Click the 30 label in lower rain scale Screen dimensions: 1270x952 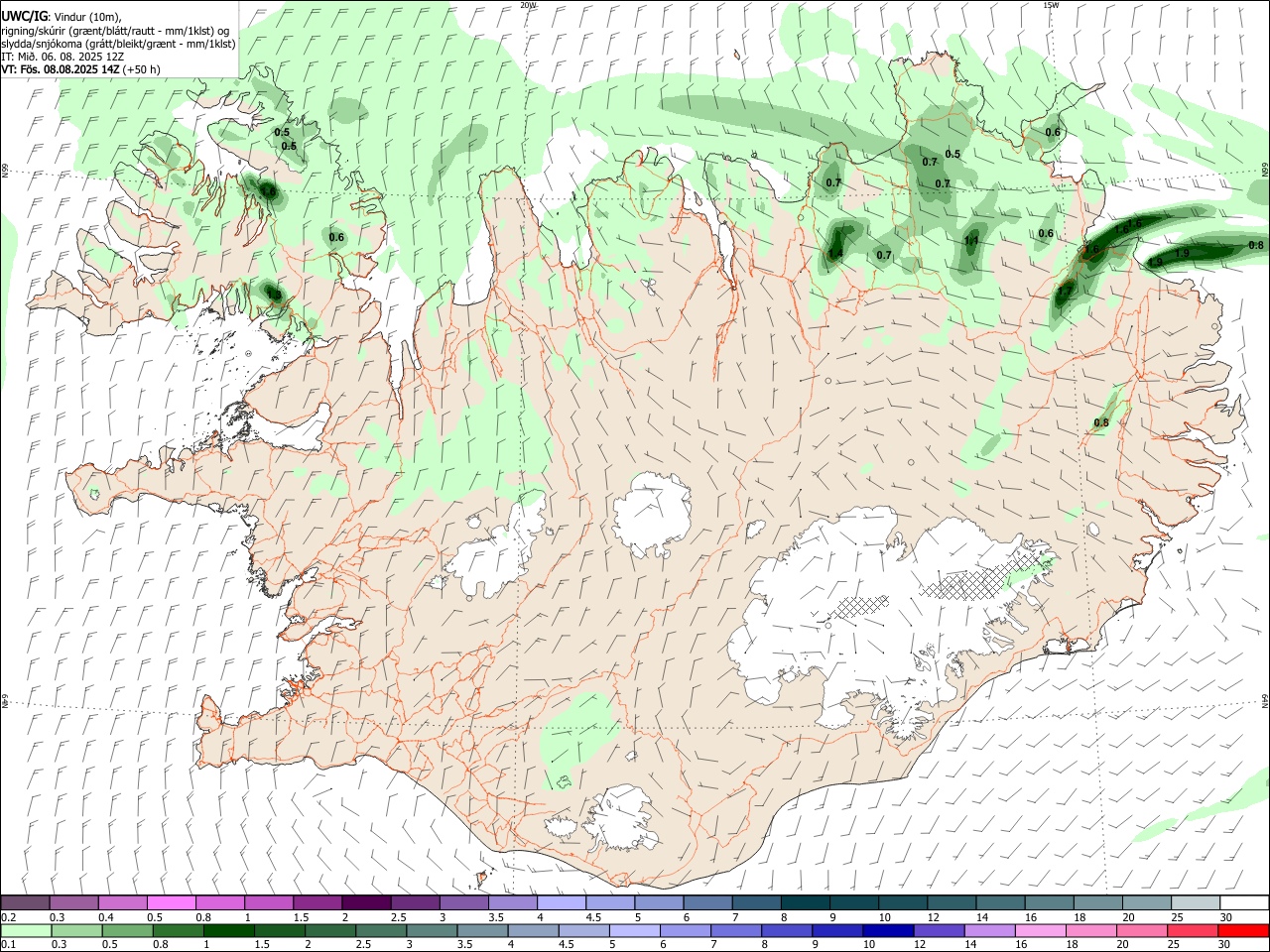pyautogui.click(x=1223, y=944)
